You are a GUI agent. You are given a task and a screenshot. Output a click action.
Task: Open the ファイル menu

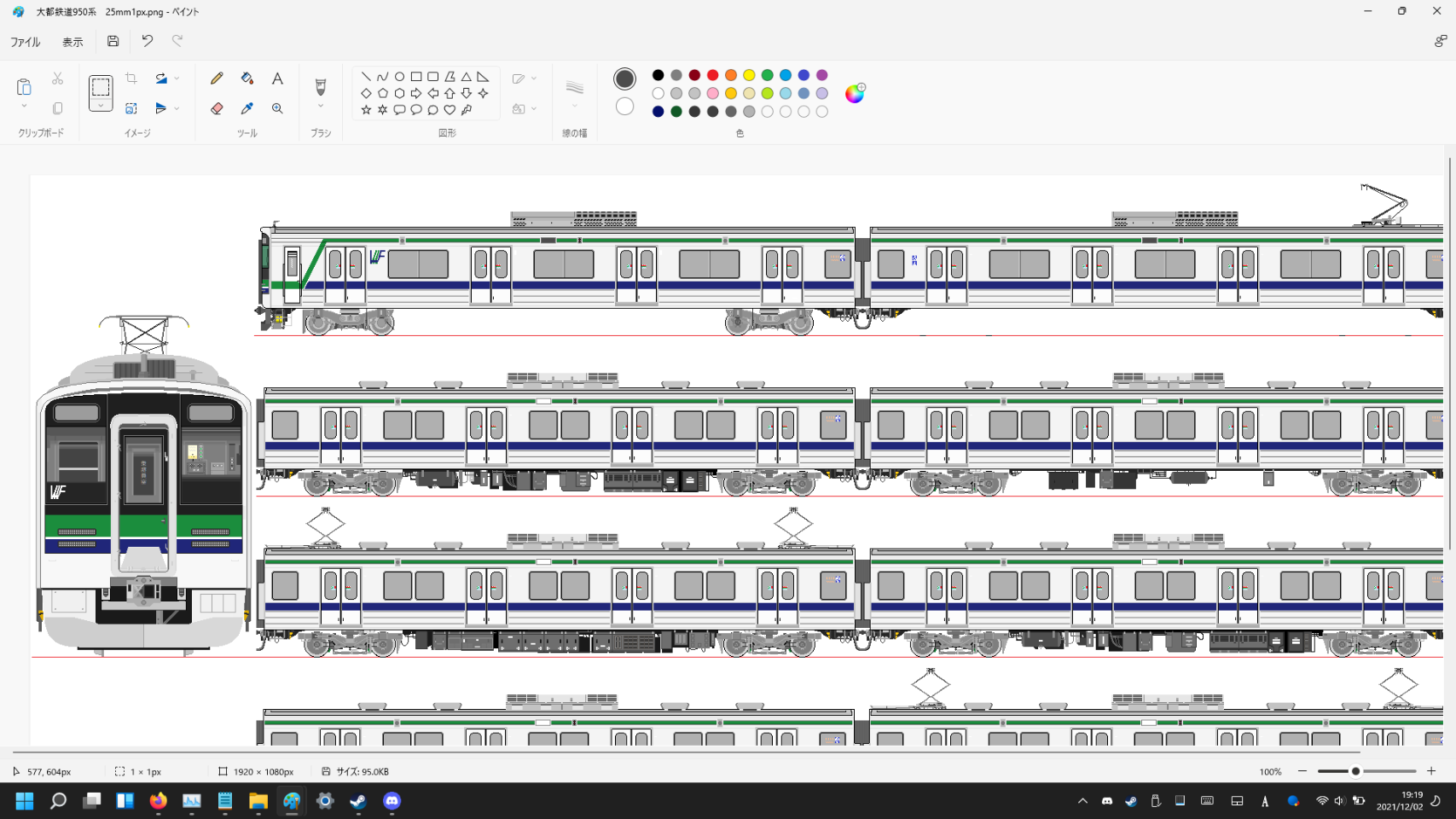(x=26, y=42)
